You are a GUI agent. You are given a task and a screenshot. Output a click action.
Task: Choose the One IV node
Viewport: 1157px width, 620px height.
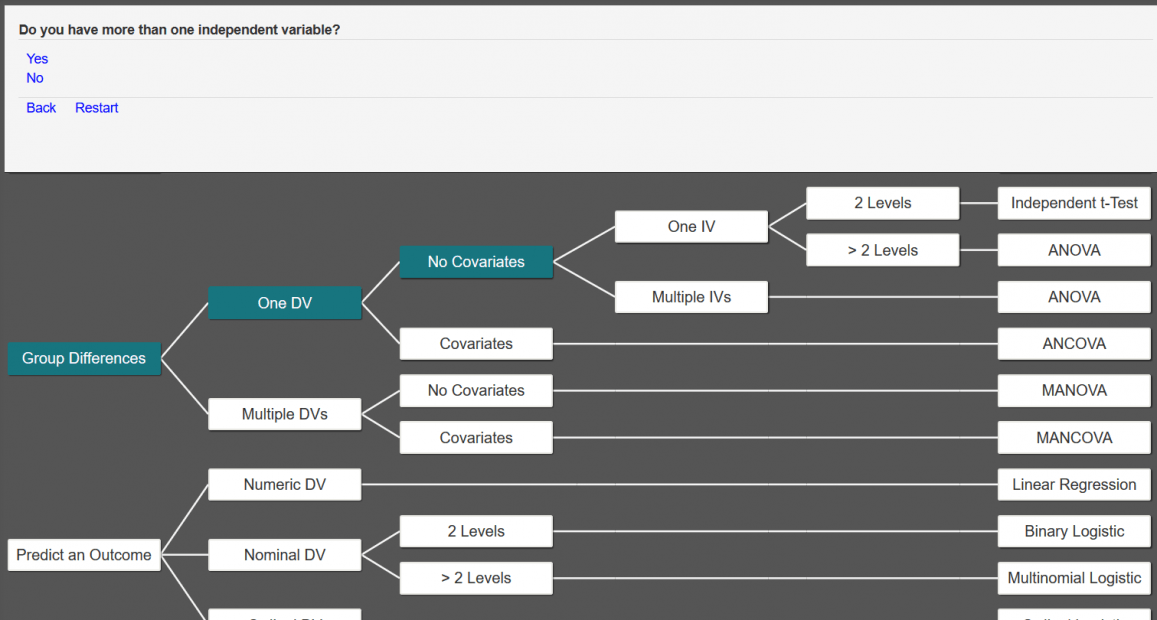point(691,227)
